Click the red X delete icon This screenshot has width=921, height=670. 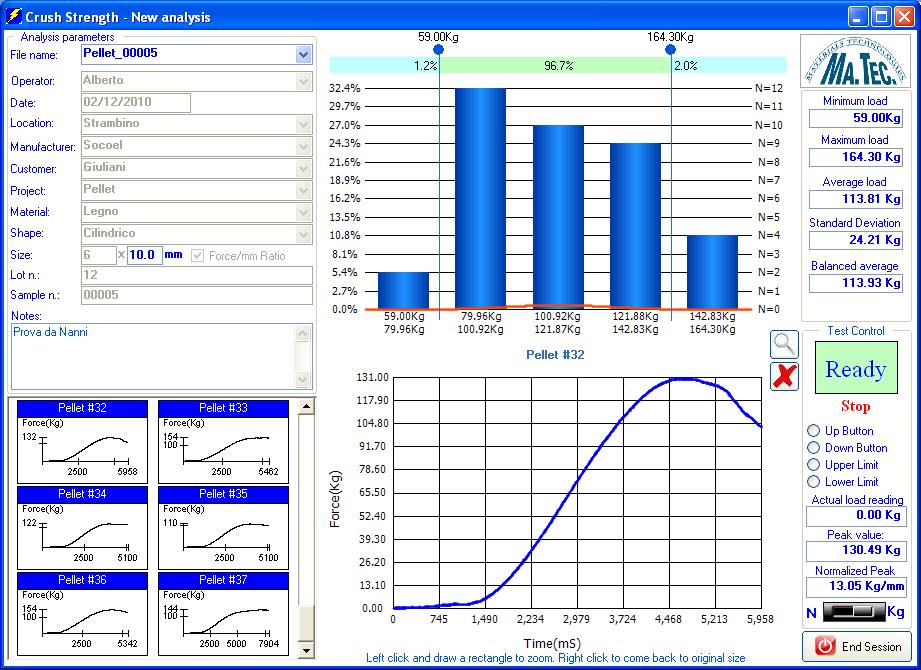coord(785,377)
